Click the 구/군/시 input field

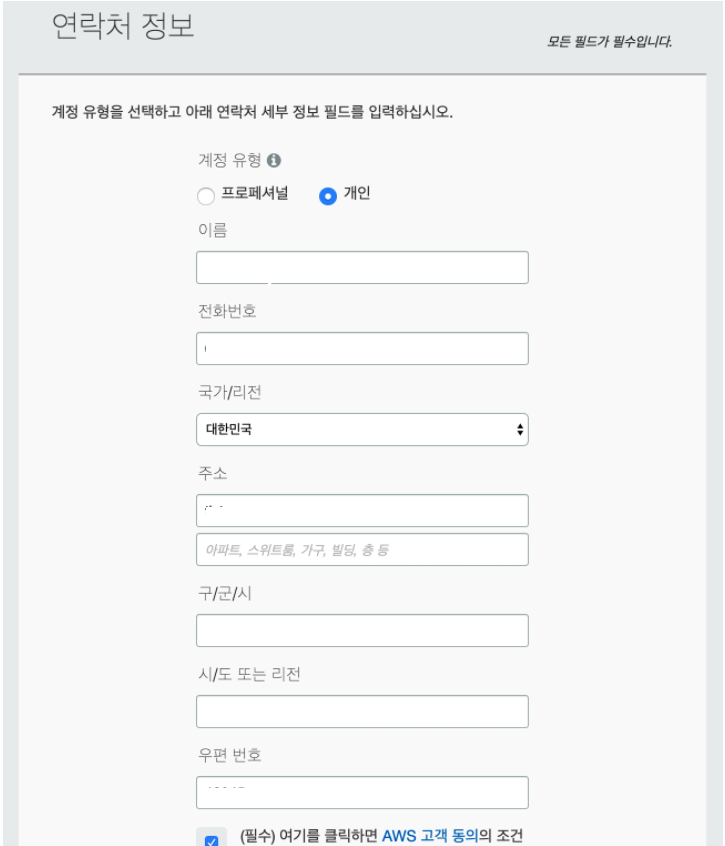coord(363,629)
